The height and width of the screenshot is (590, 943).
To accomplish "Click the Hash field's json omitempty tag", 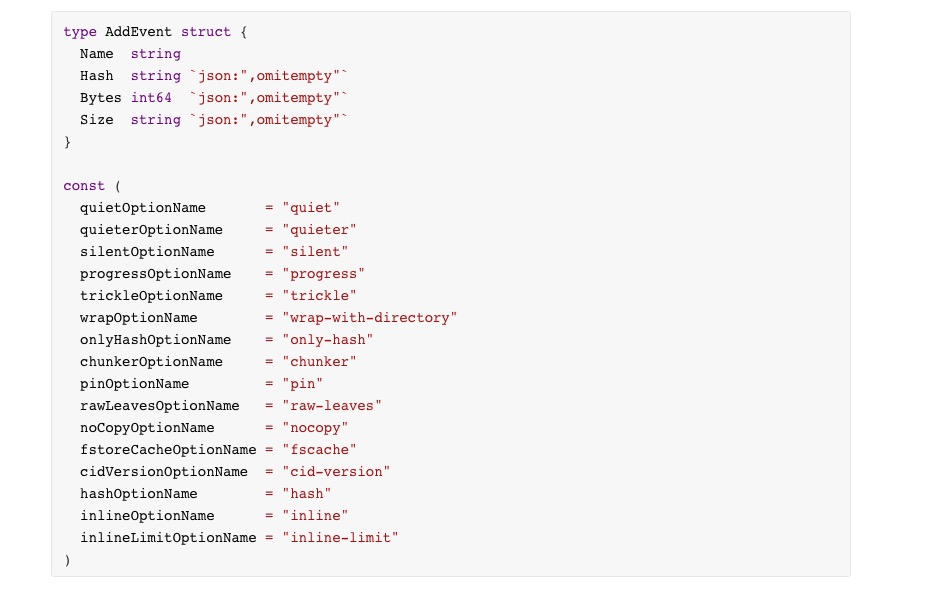I will [269, 76].
